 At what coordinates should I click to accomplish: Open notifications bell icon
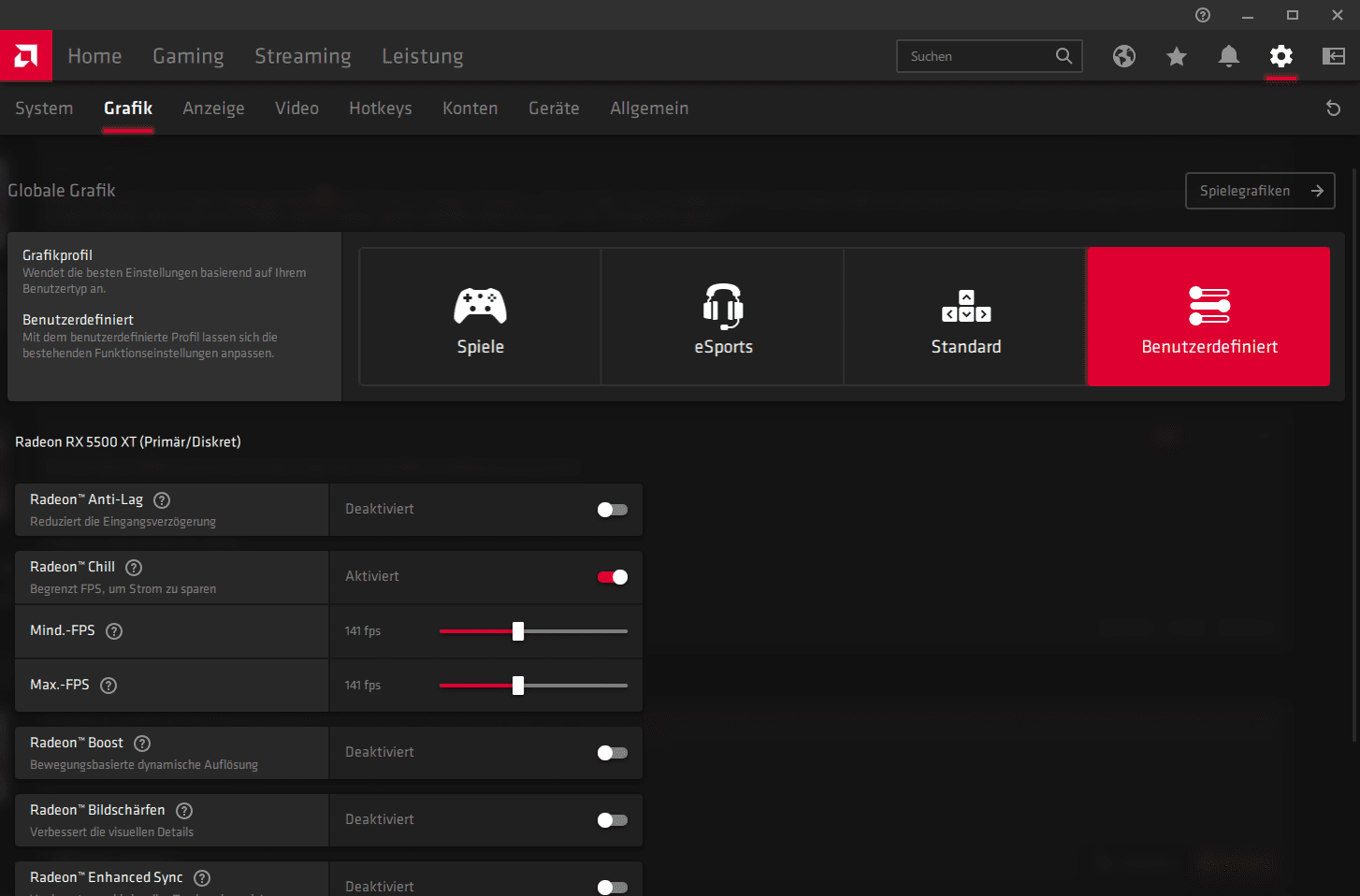1229,56
